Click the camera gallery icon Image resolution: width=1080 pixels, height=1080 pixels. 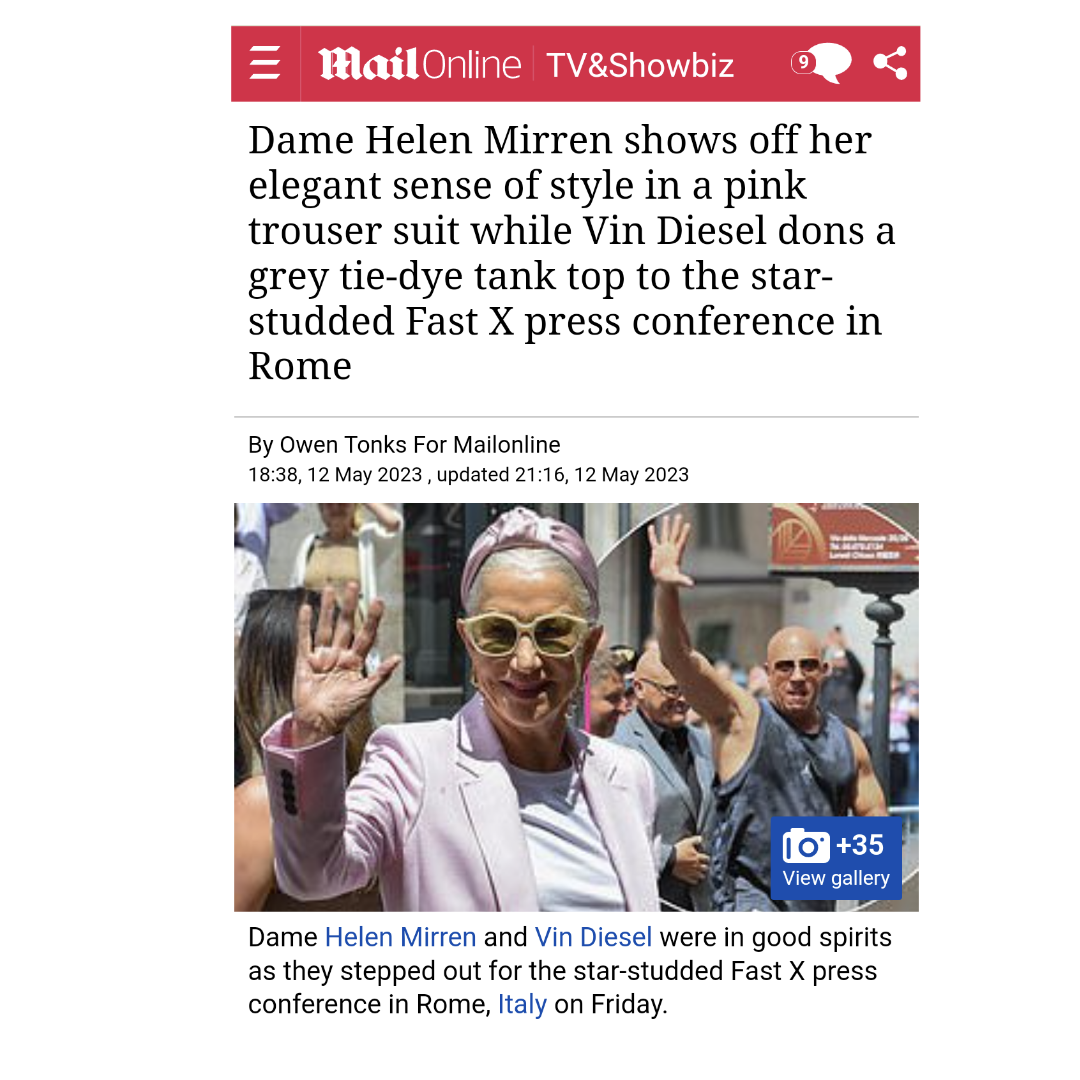tap(806, 845)
